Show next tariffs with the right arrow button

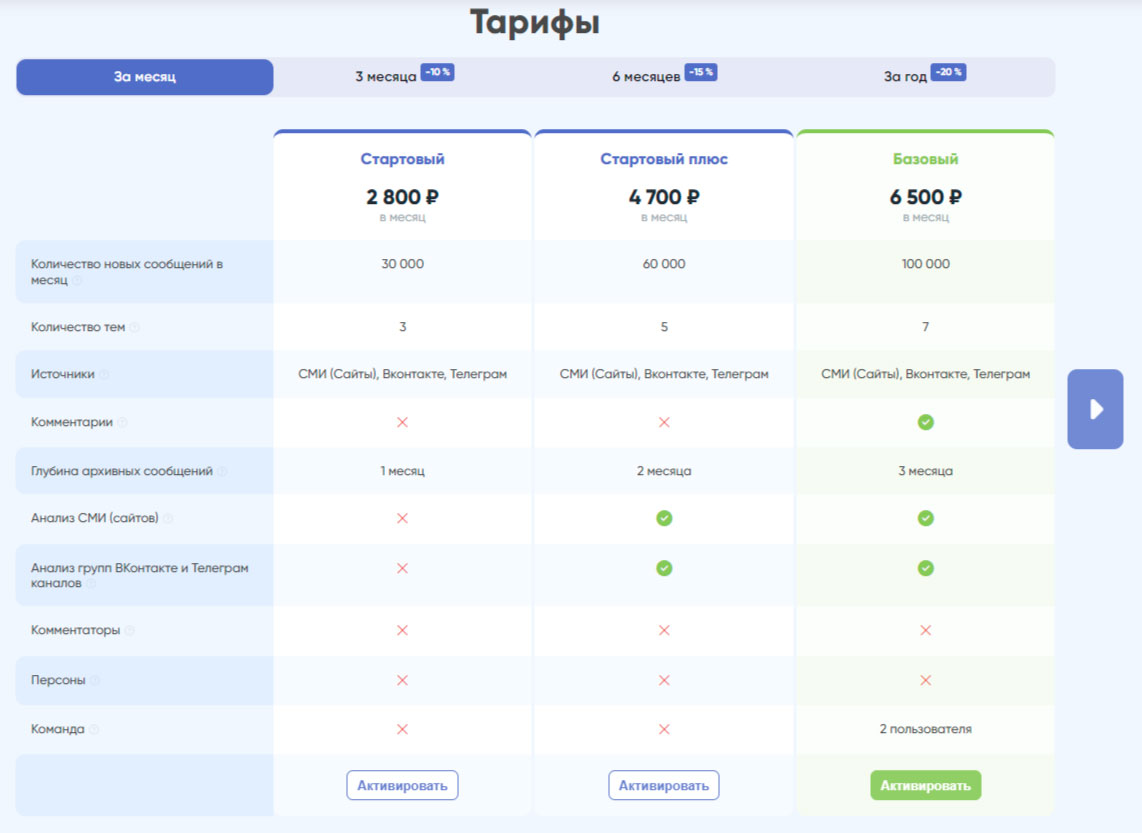[1095, 409]
